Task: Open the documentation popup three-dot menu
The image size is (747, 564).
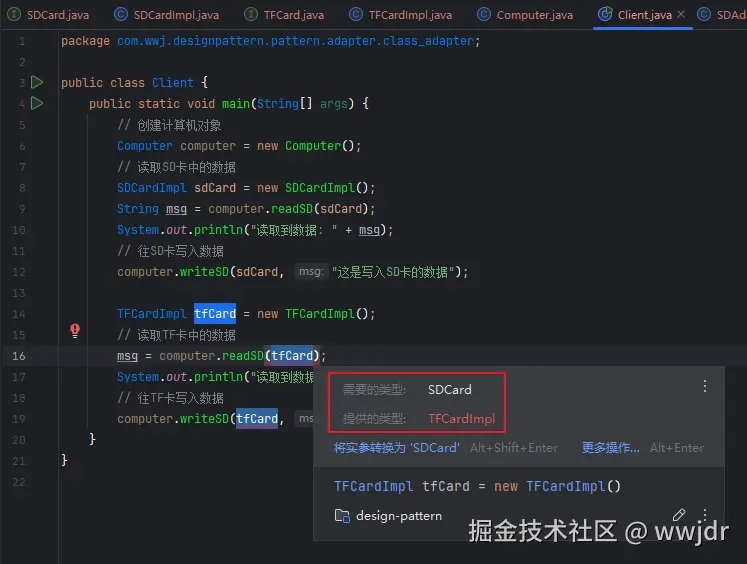Action: [x=705, y=515]
